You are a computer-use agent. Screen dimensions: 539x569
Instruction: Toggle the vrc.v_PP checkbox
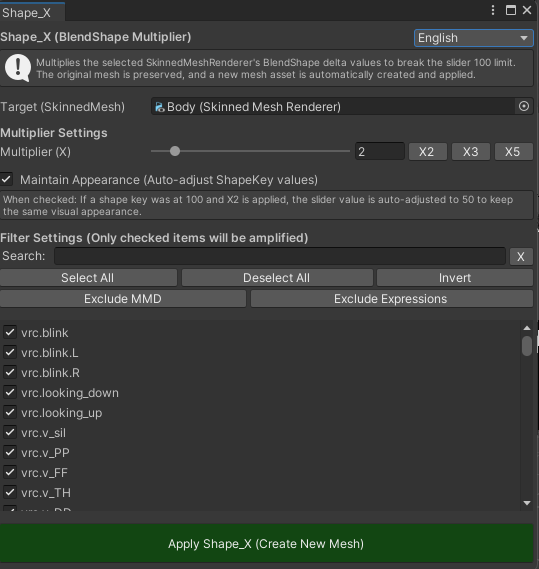[x=10, y=452]
